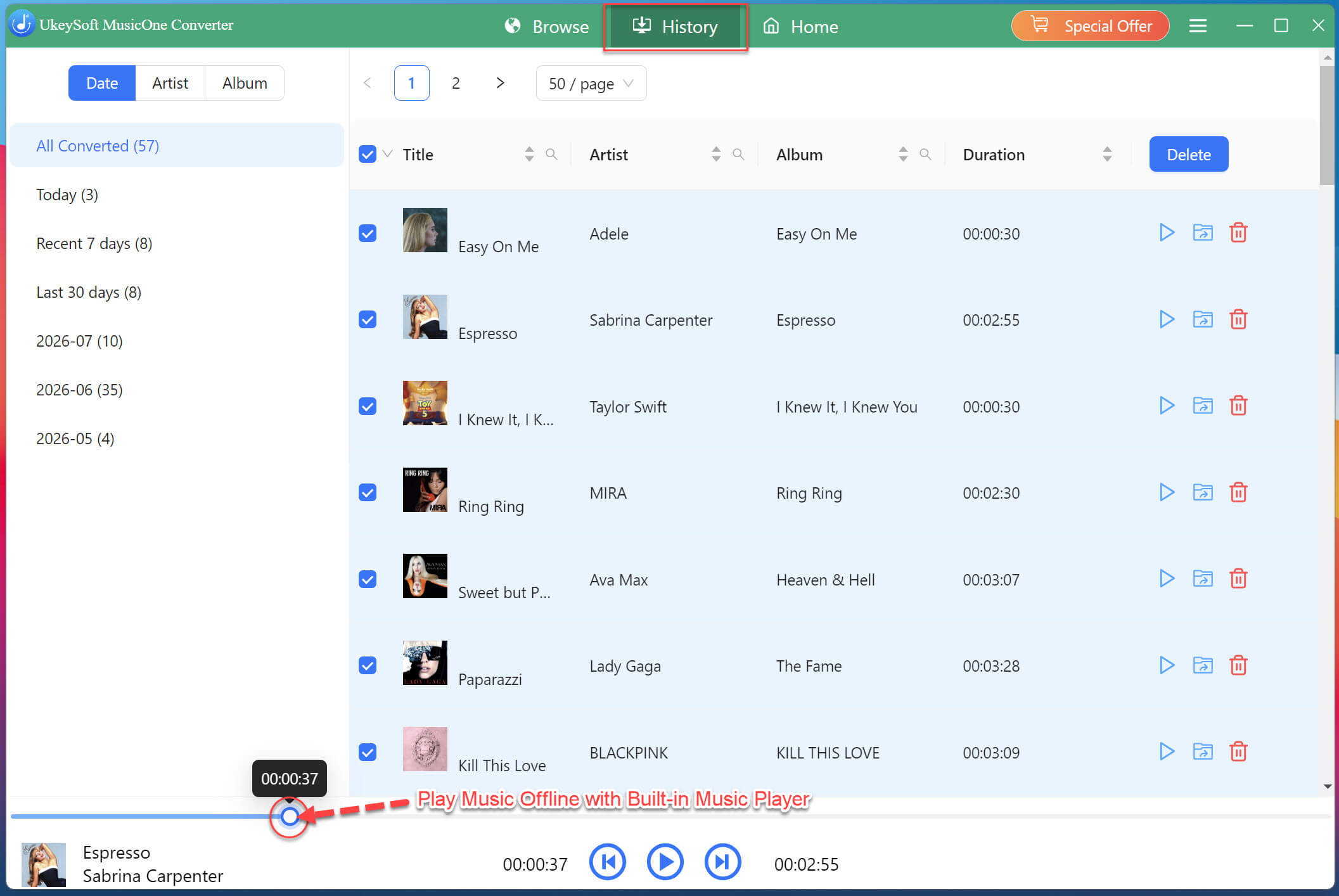Delete the Ring Ring row
1339x896 pixels.
[x=1238, y=492]
